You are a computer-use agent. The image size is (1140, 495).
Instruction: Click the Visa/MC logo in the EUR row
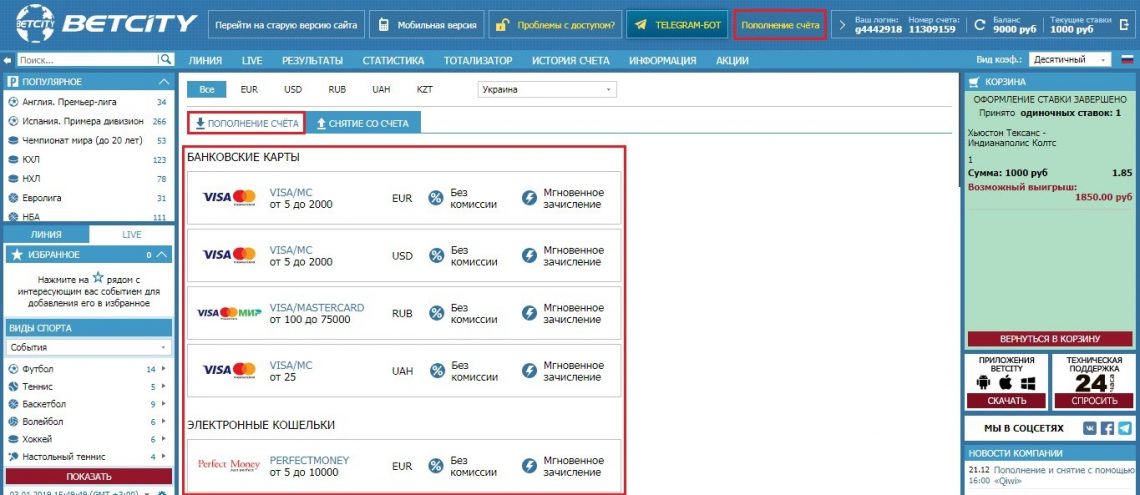229,198
